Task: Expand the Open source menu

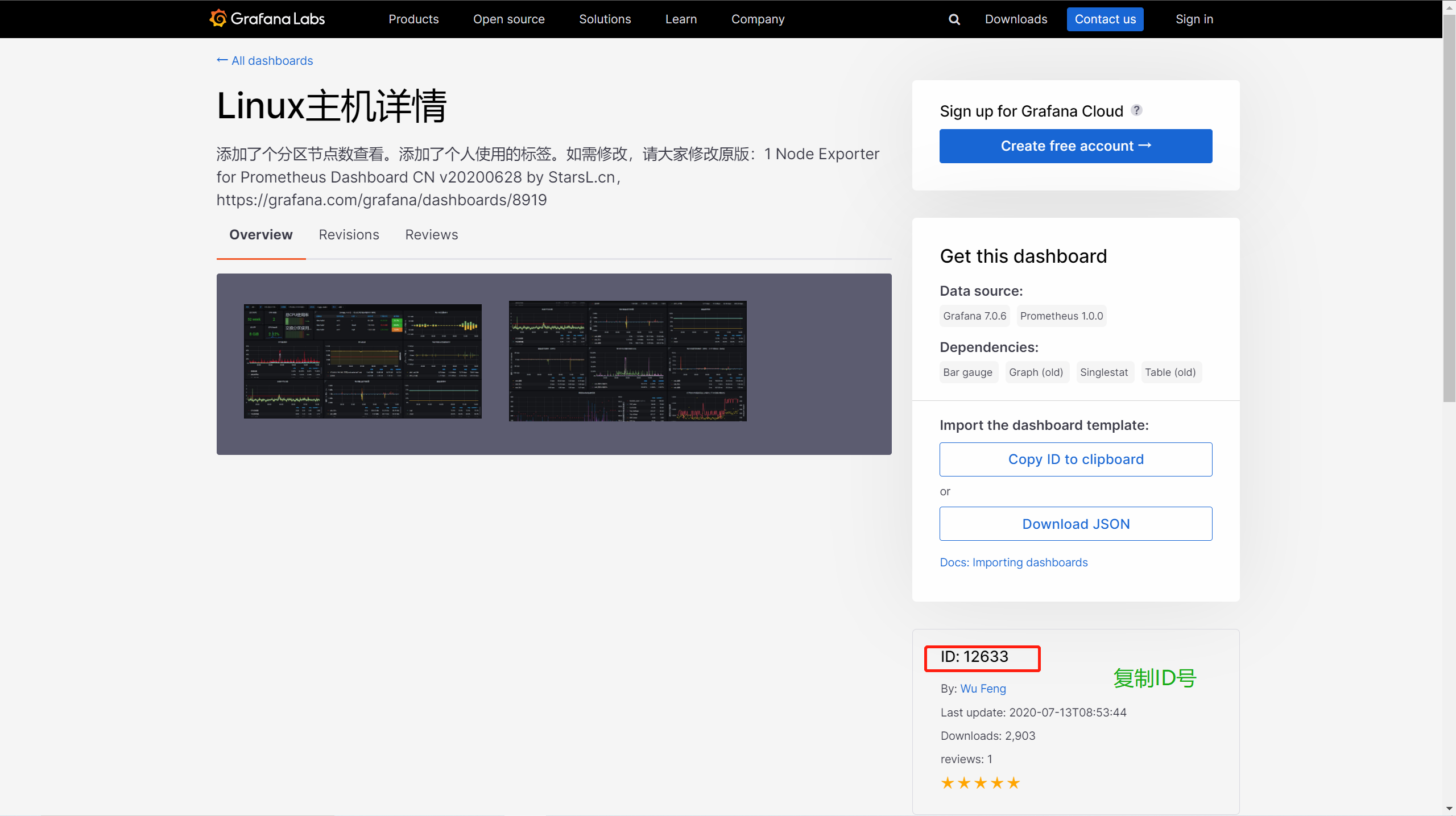Action: pos(508,19)
